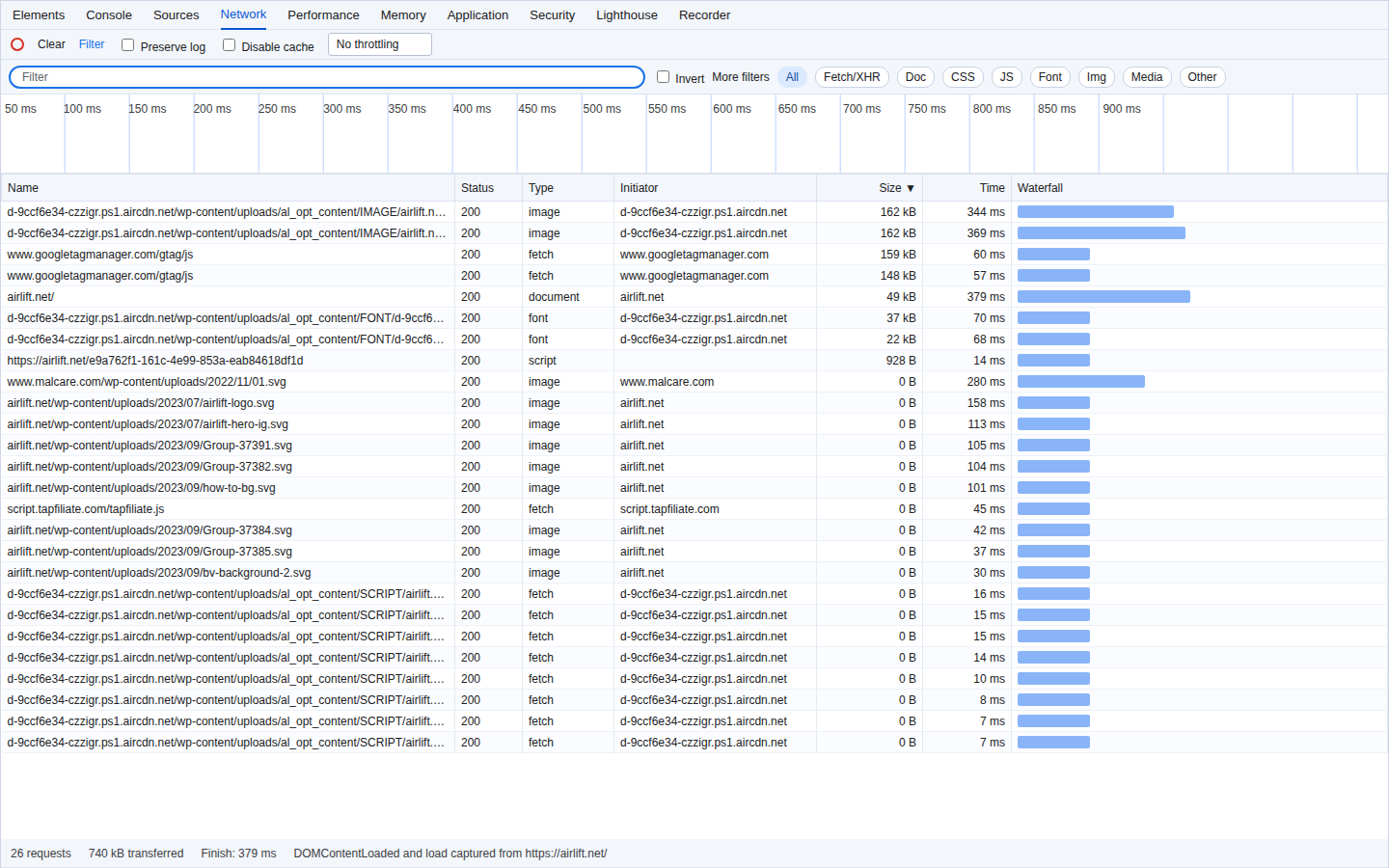The width and height of the screenshot is (1389, 868).
Task: Select the All filter chip
Action: 792,77
